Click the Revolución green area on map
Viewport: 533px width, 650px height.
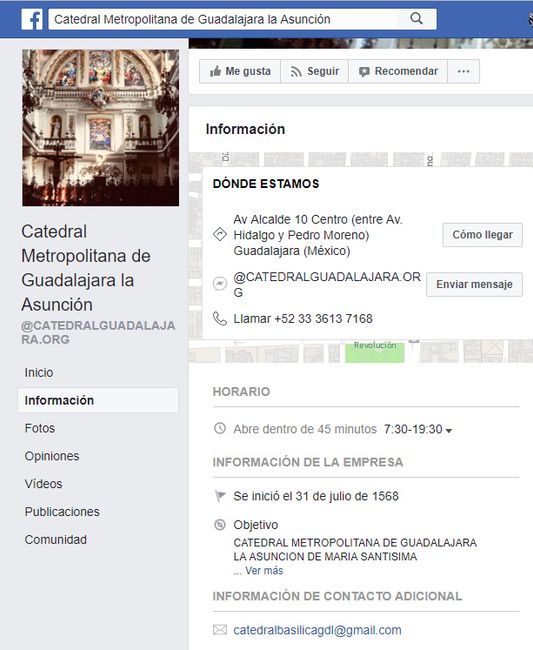click(x=375, y=351)
